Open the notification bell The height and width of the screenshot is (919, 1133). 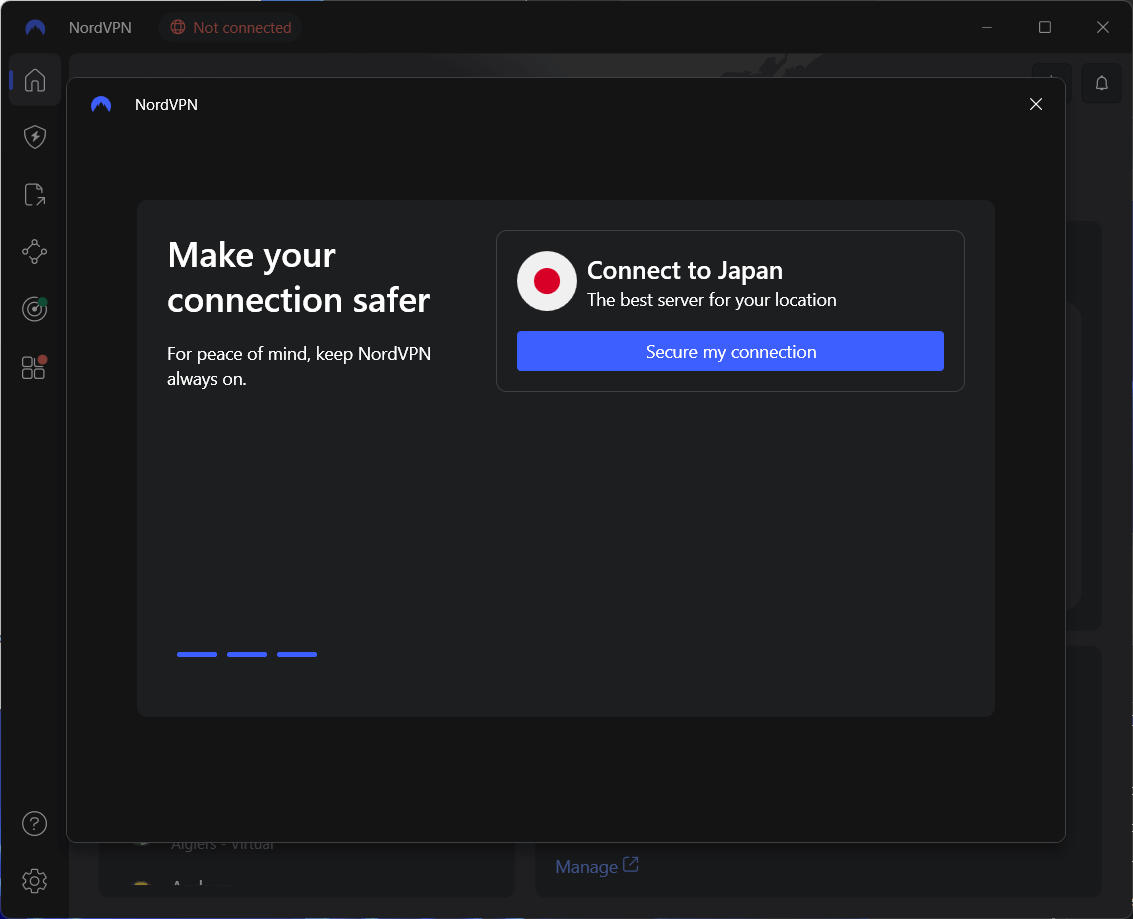coord(1101,83)
